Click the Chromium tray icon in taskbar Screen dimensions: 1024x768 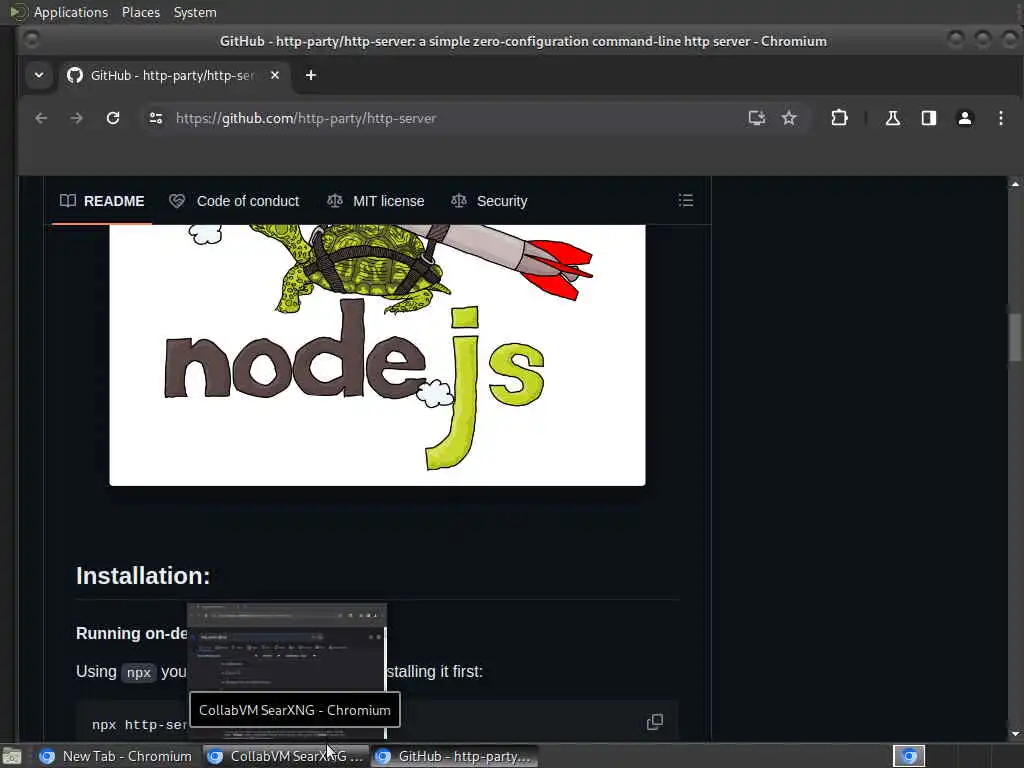[909, 756]
